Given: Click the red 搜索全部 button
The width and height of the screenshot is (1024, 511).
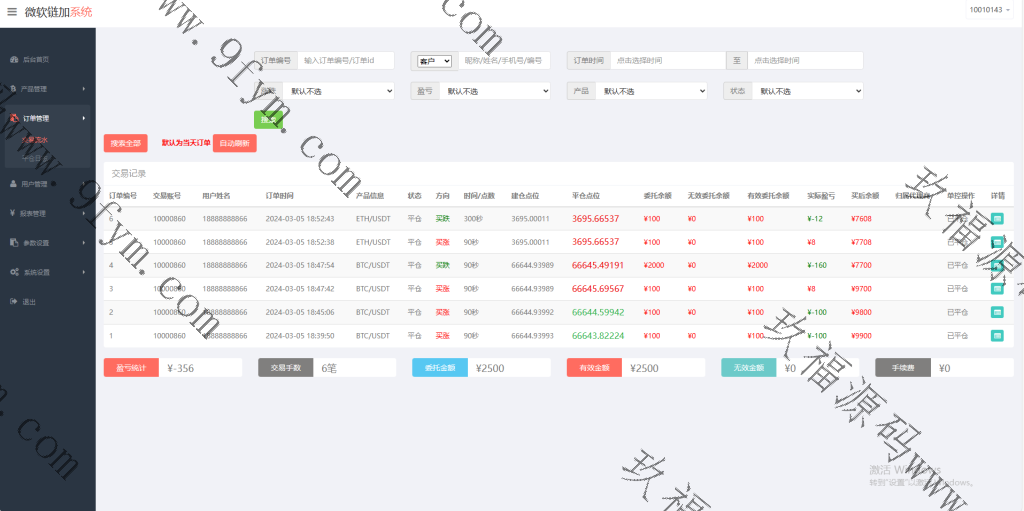Looking at the screenshot, I should 125,143.
